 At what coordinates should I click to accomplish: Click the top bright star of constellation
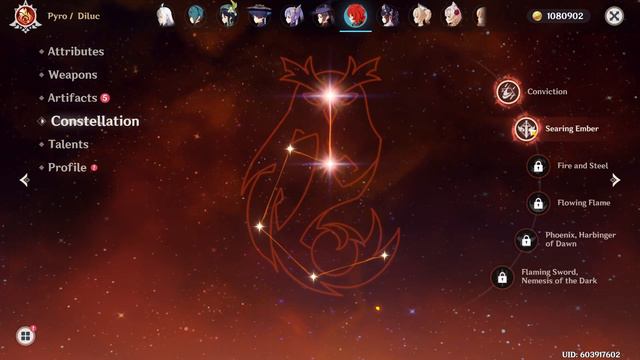click(x=330, y=96)
